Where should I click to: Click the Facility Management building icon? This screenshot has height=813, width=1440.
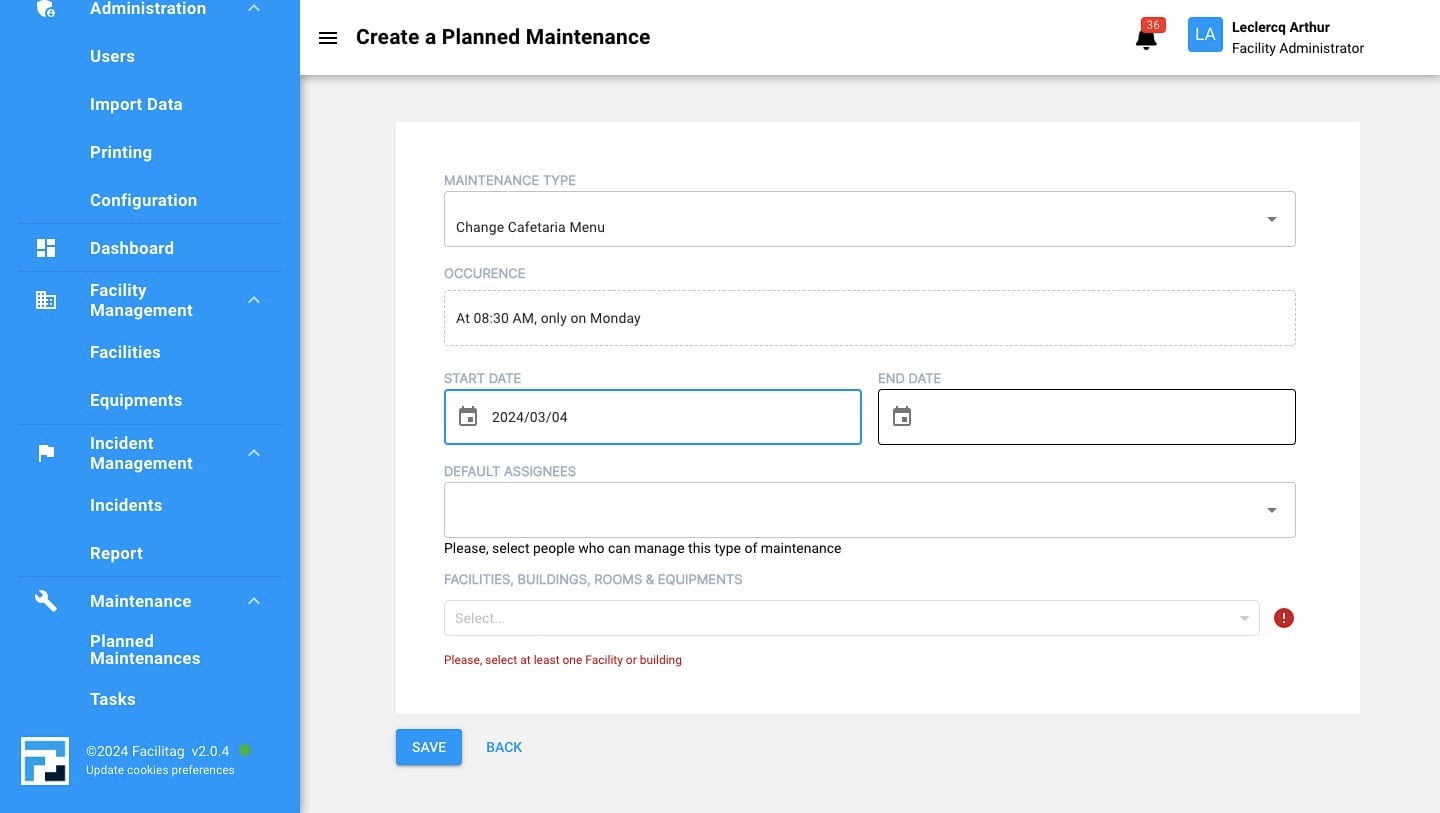click(45, 299)
